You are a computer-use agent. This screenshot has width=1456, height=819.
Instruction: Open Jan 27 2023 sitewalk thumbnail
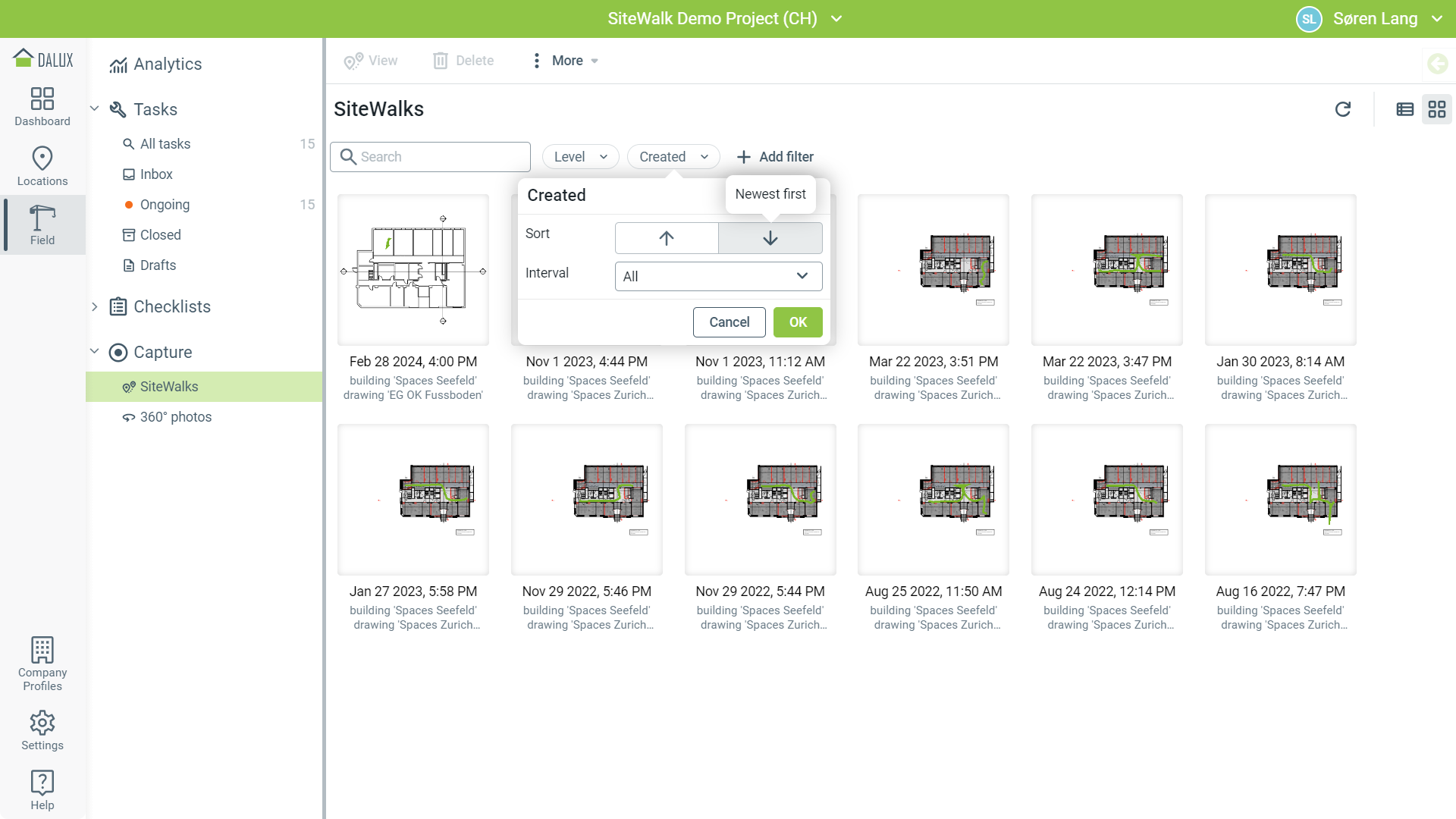(x=413, y=500)
